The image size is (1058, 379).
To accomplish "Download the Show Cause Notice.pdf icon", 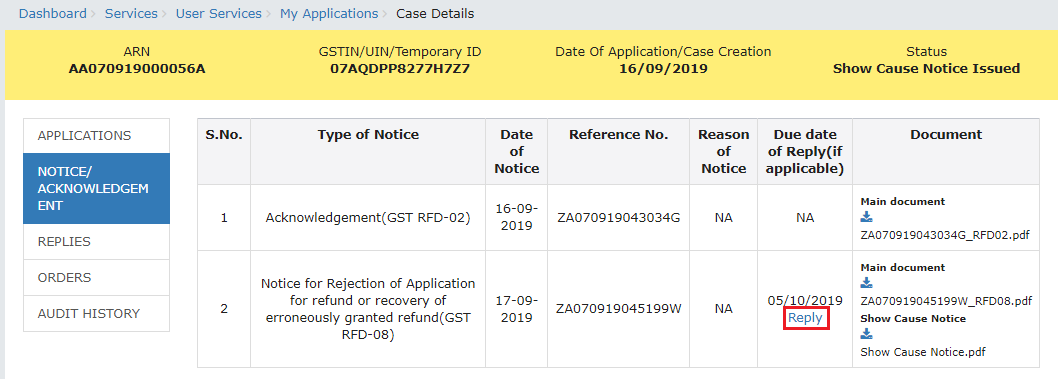I will pyautogui.click(x=866, y=334).
